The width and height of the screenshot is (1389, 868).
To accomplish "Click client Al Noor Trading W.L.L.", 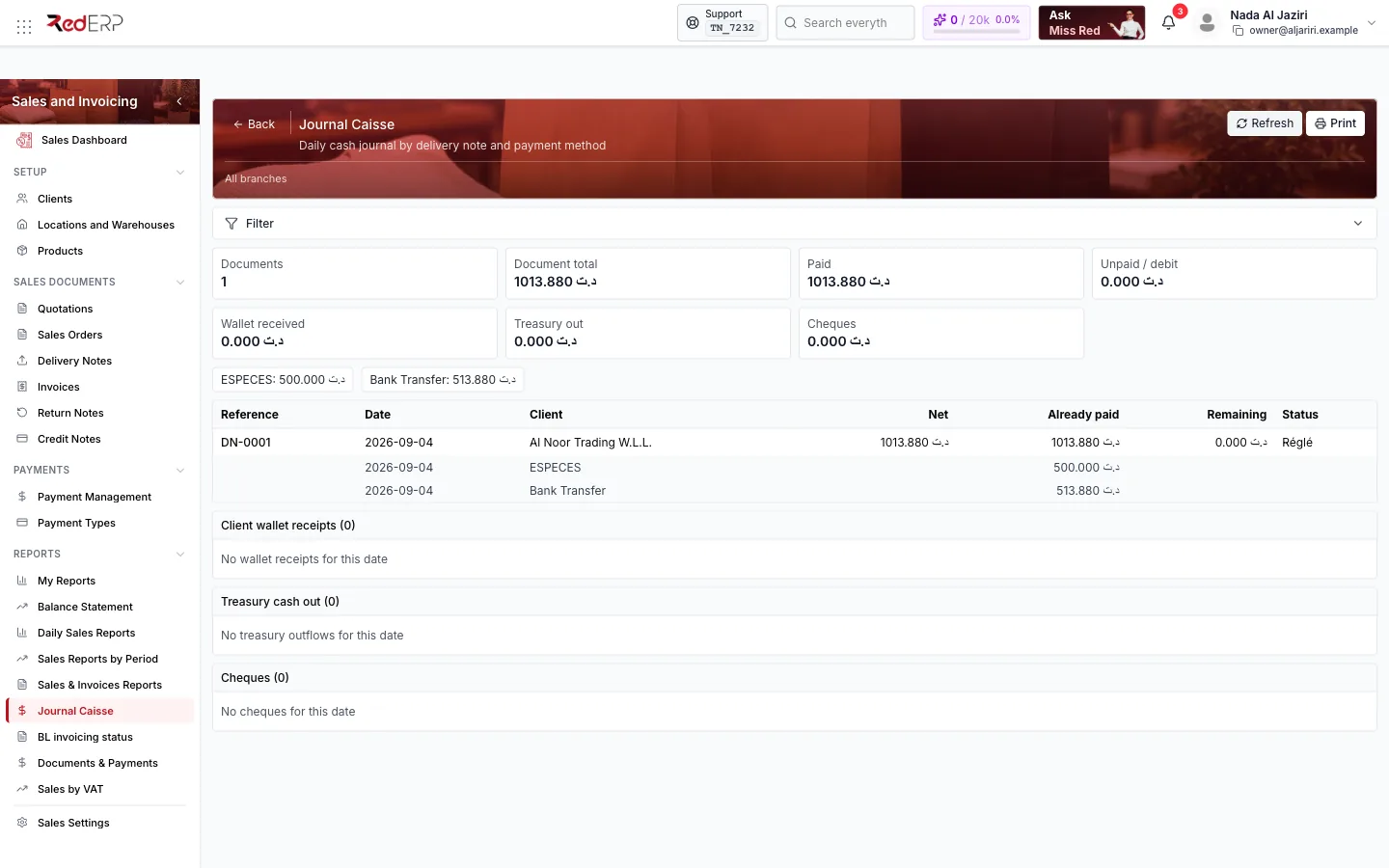I will (590, 443).
